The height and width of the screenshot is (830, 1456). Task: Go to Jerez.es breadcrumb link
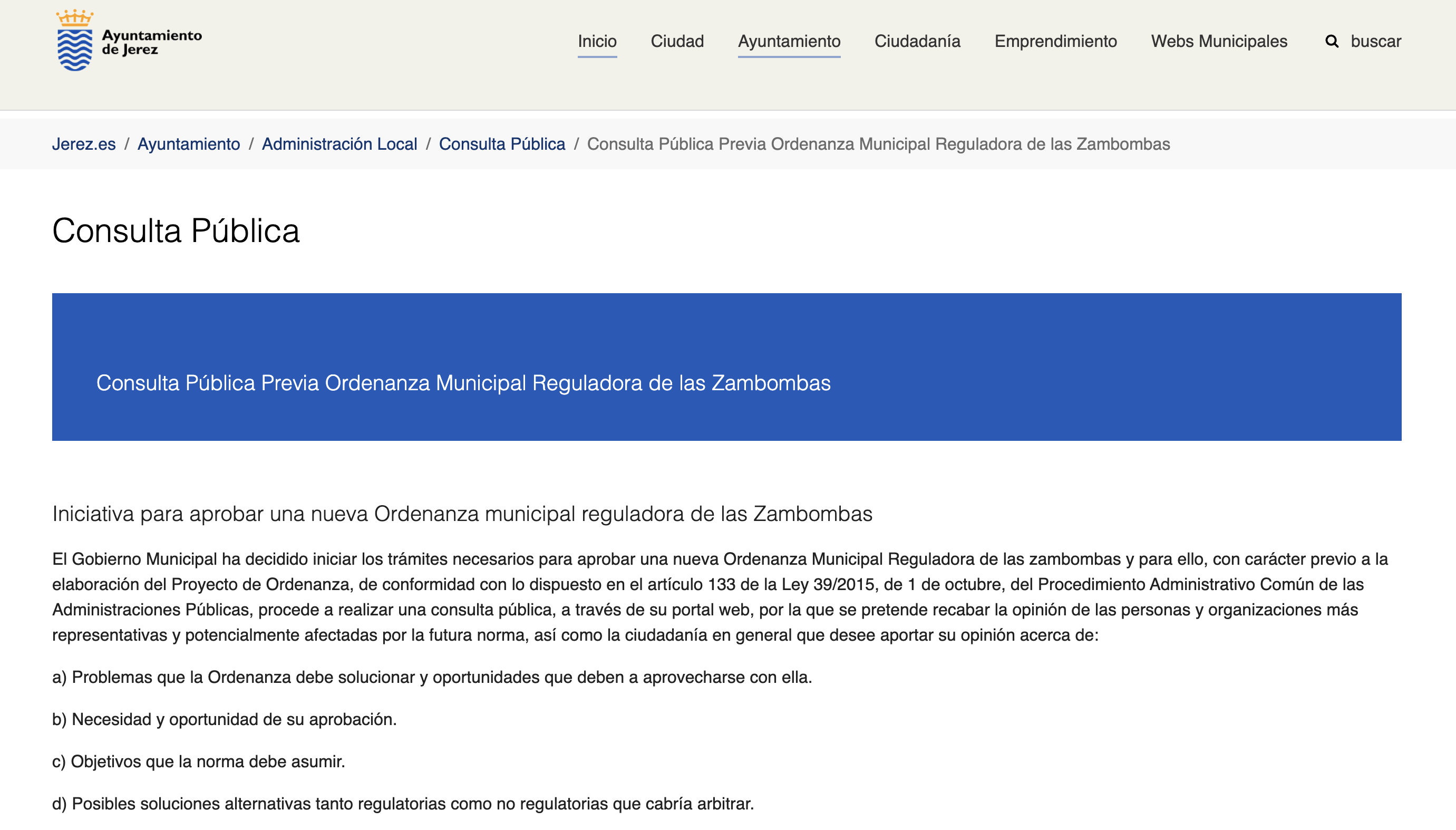pyautogui.click(x=84, y=144)
